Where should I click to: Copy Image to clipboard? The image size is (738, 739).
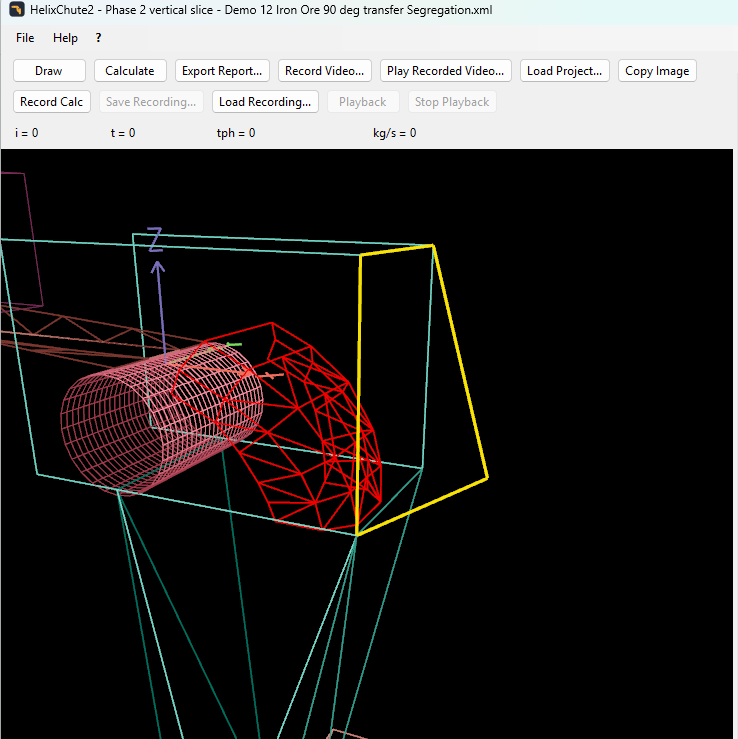[x=657, y=71]
